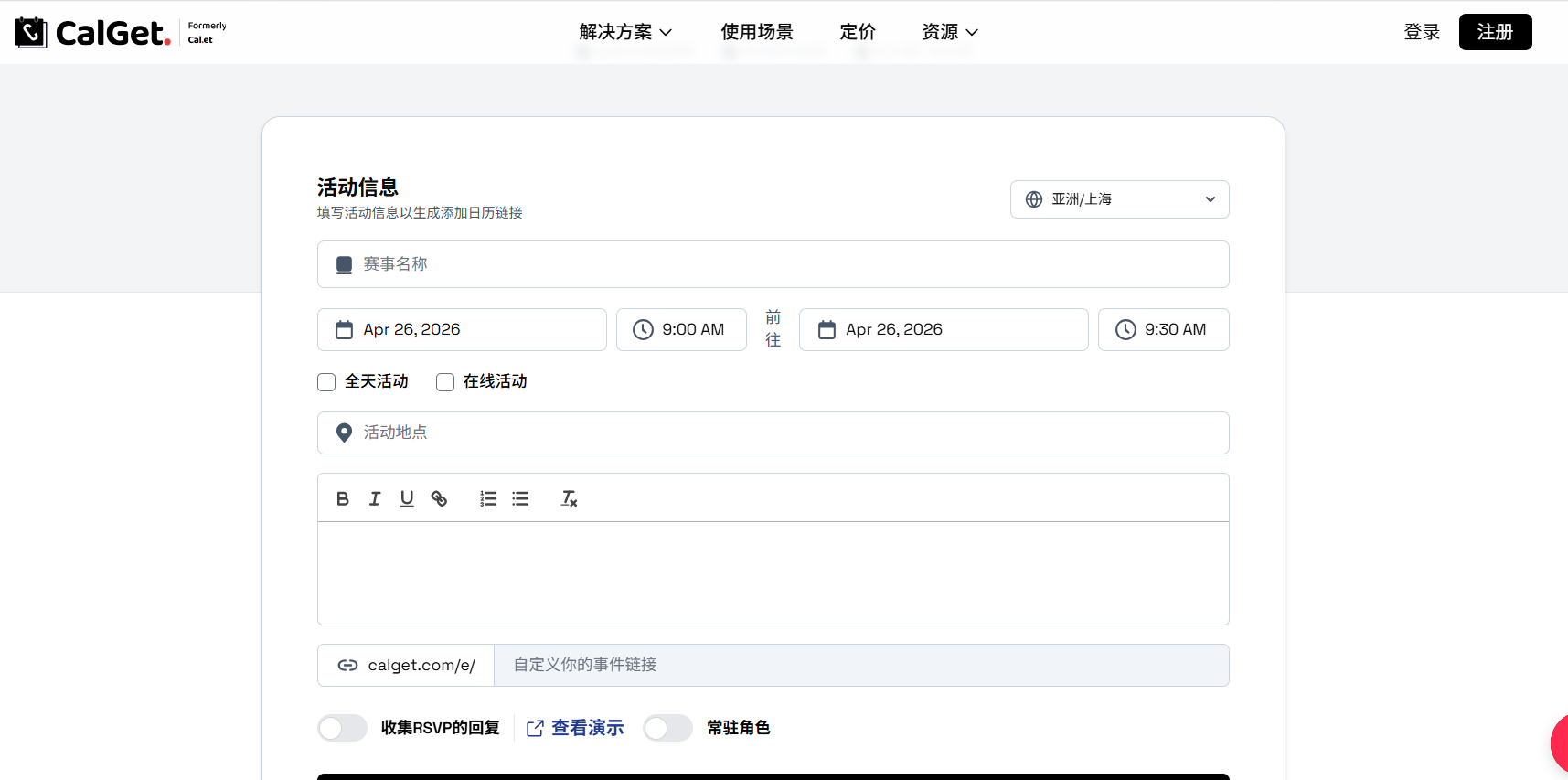Click the description editor text area
This screenshot has height=780, width=1568.
773,573
